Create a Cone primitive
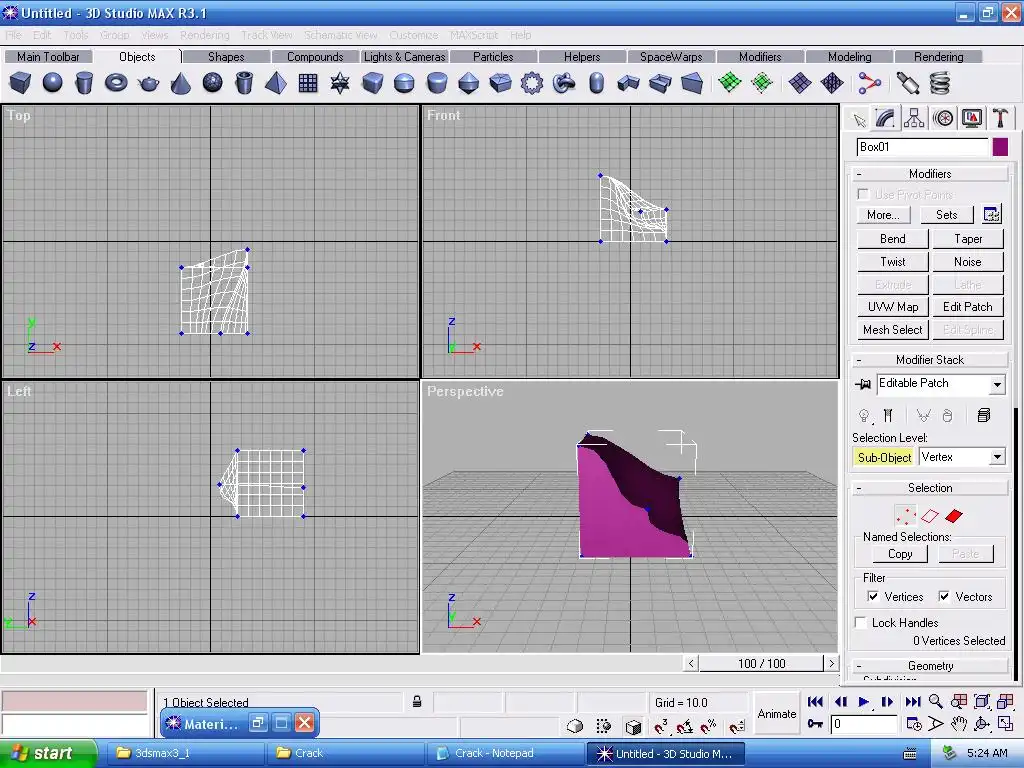This screenshot has width=1024, height=768. coord(181,83)
